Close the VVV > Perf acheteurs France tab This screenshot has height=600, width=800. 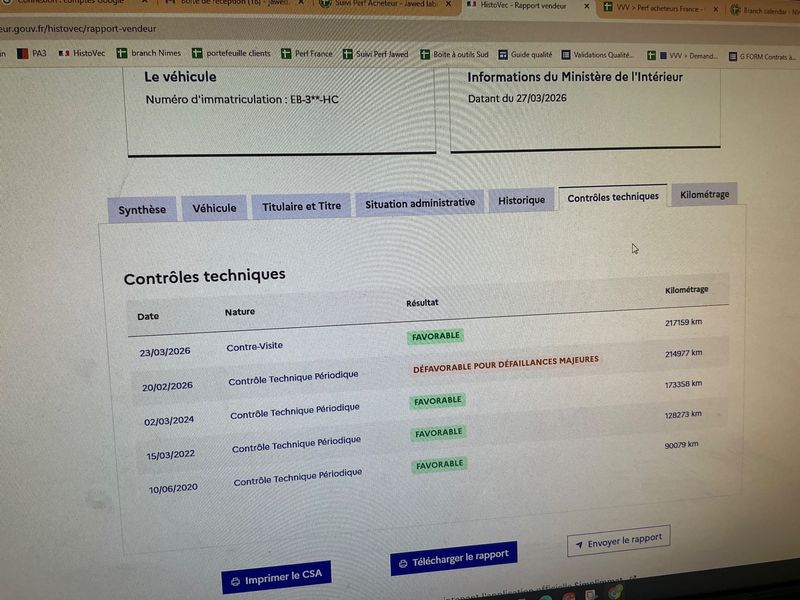coord(716,9)
